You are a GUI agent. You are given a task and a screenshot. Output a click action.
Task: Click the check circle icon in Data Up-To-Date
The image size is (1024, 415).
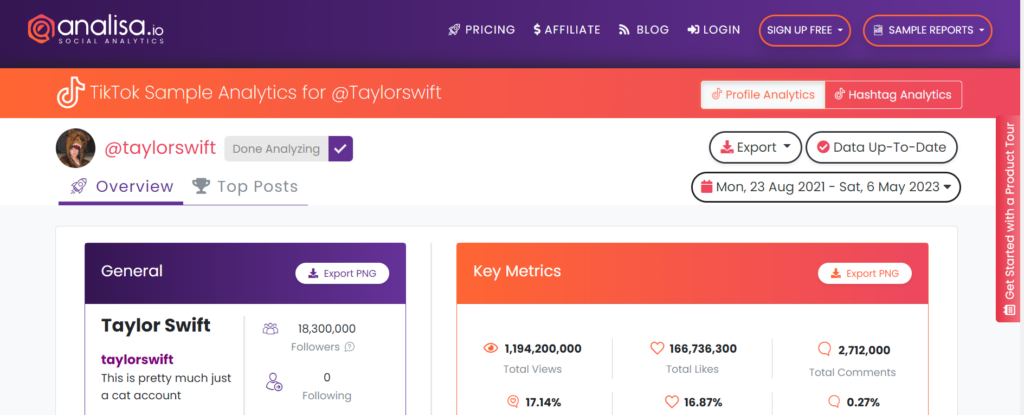pyautogui.click(x=823, y=148)
